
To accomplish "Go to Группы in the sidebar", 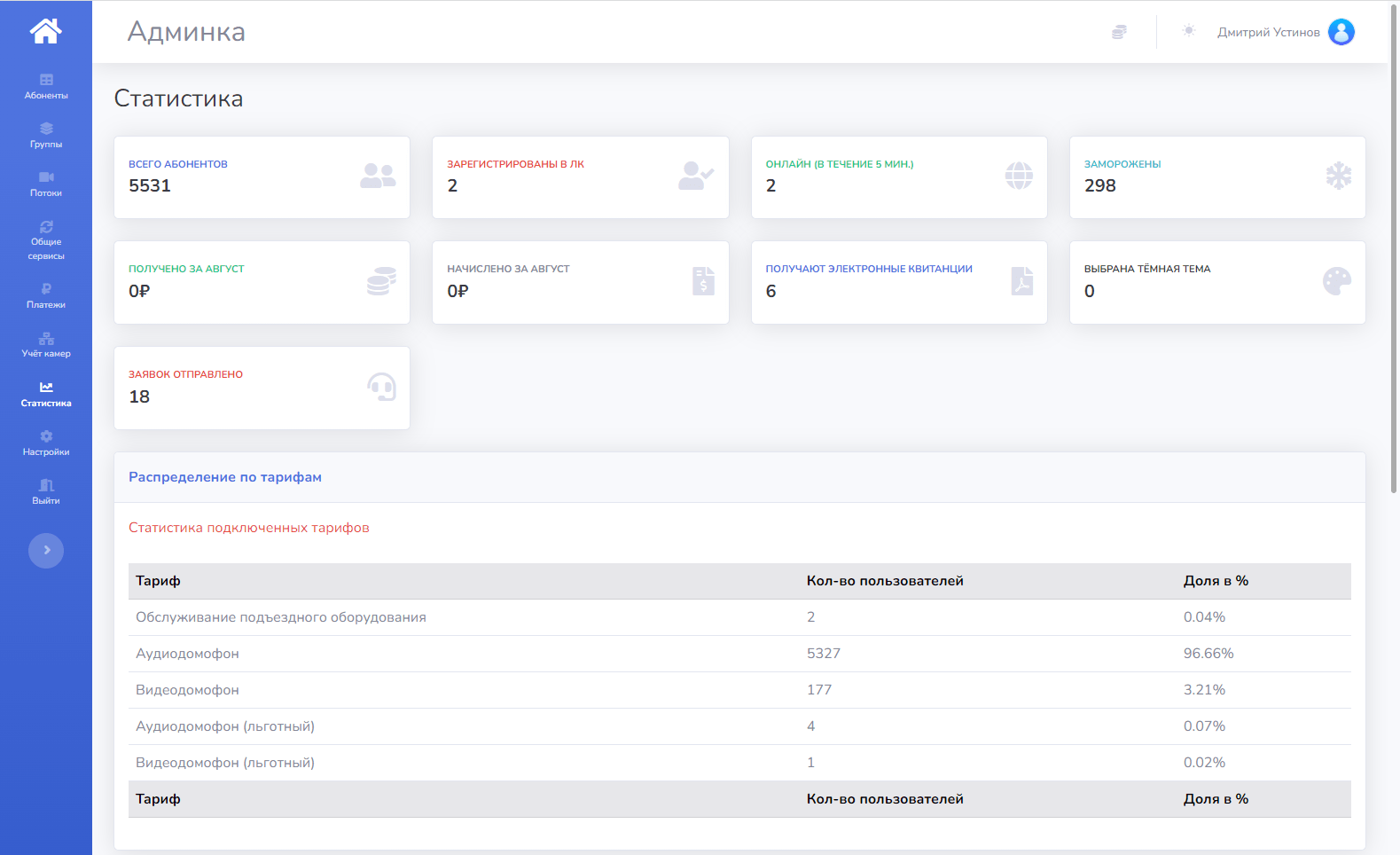I will [46, 135].
